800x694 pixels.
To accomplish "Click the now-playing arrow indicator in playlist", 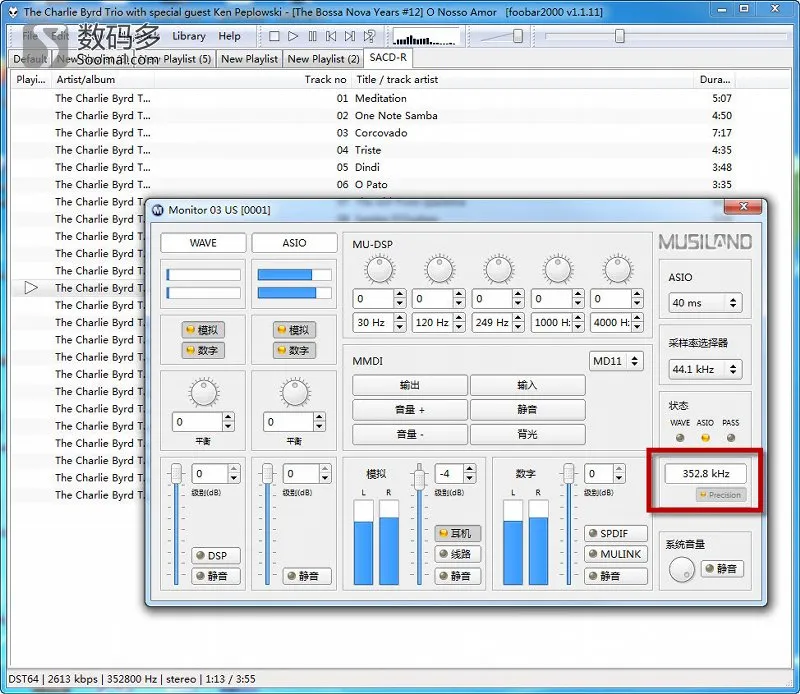I will click(31, 288).
